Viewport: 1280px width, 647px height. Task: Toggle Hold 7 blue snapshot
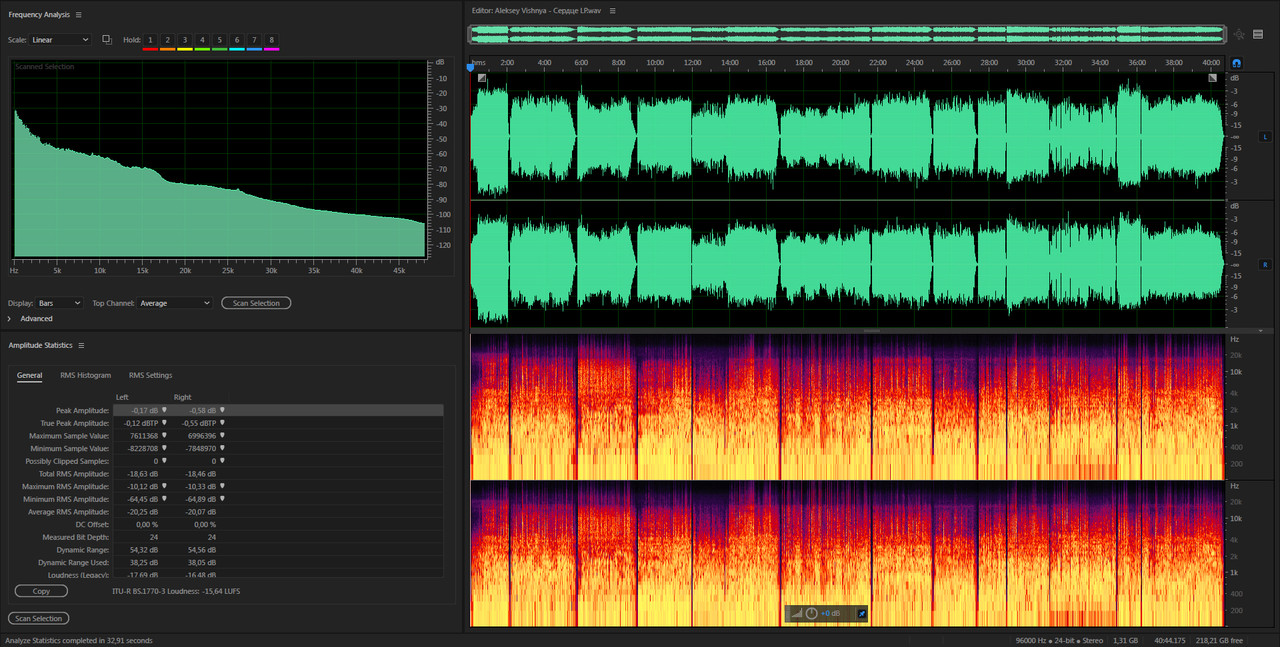pos(254,40)
